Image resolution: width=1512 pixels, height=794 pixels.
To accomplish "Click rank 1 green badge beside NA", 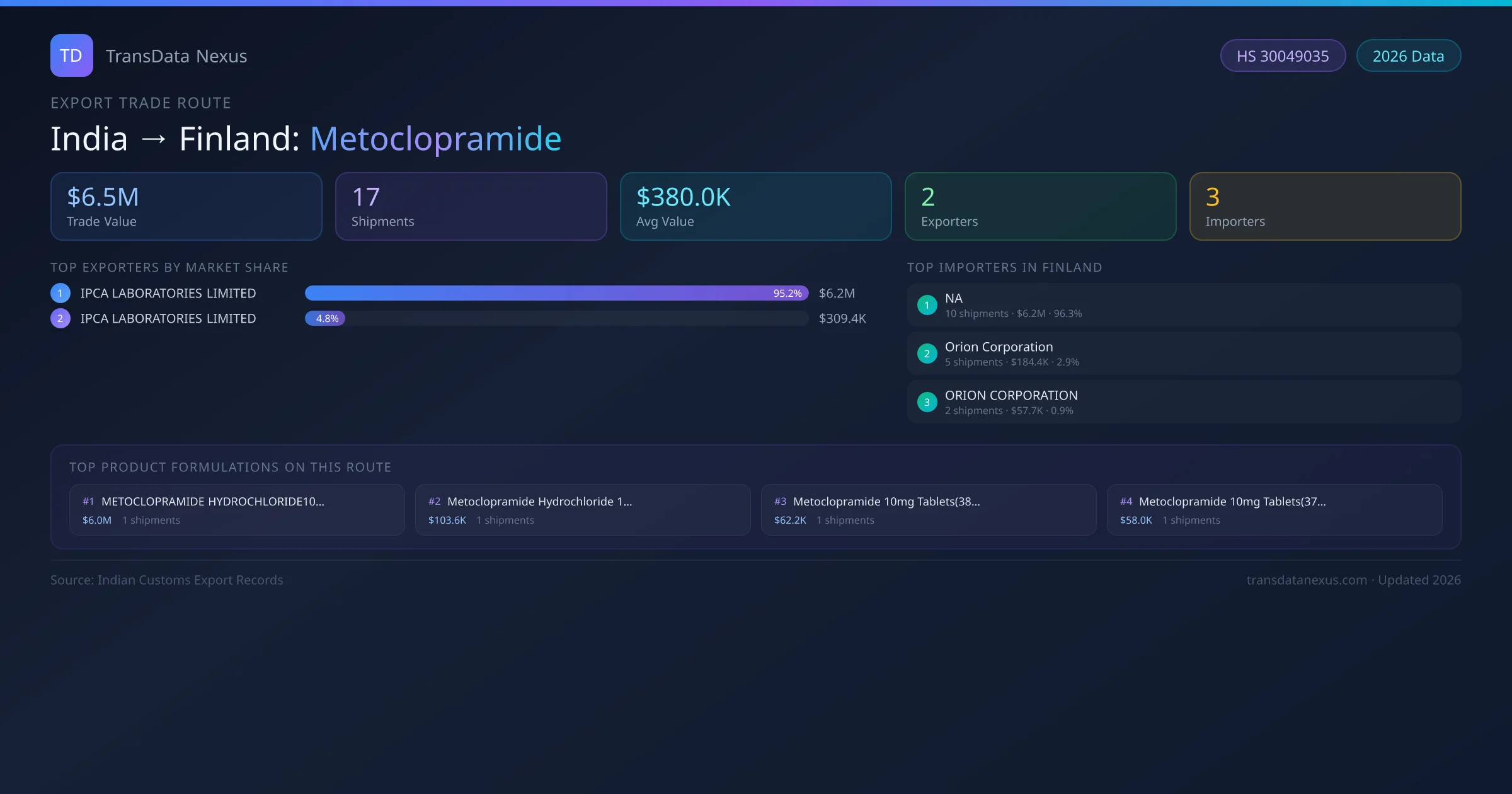I will (927, 305).
